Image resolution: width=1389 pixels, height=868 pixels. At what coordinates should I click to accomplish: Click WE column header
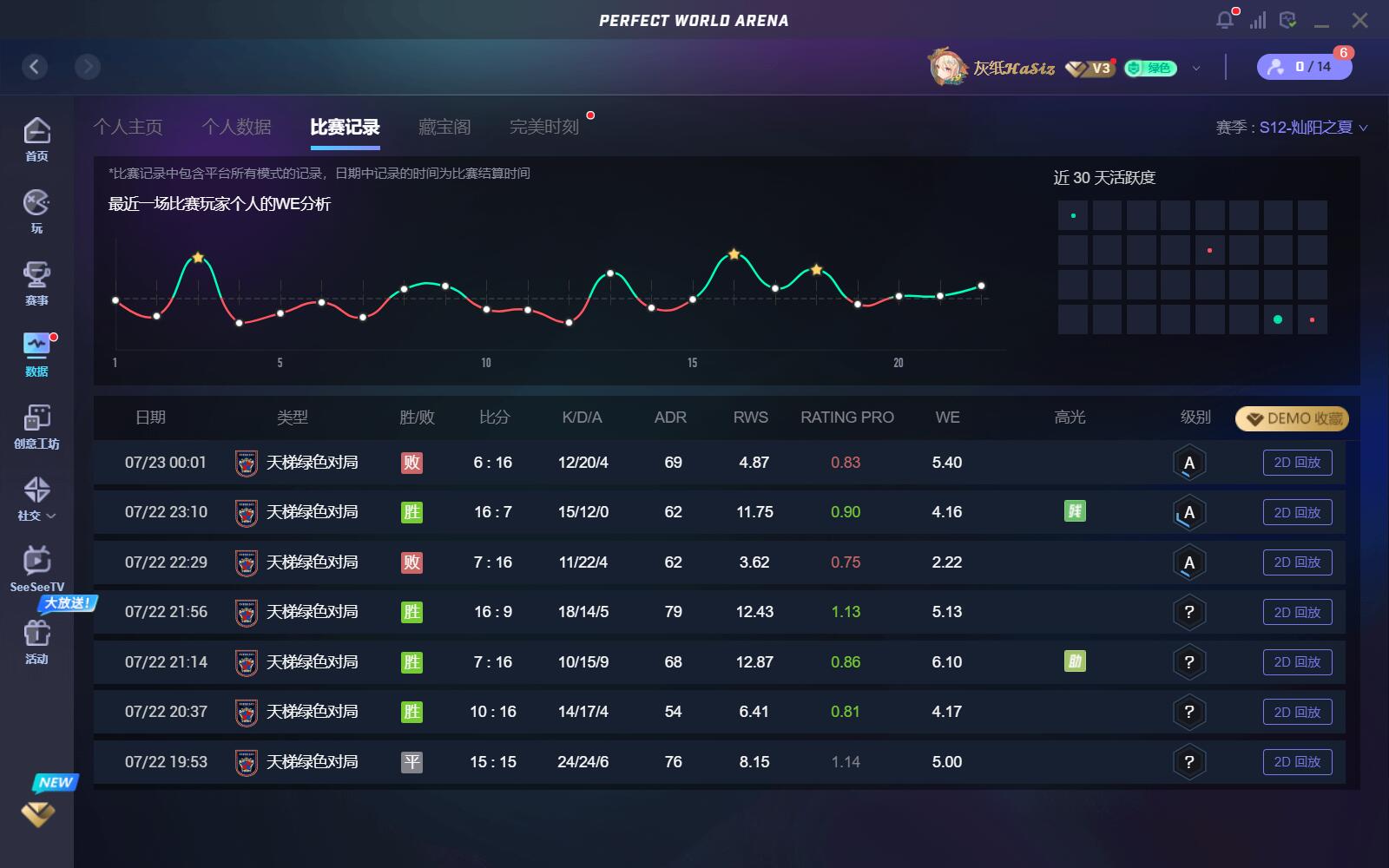947,418
